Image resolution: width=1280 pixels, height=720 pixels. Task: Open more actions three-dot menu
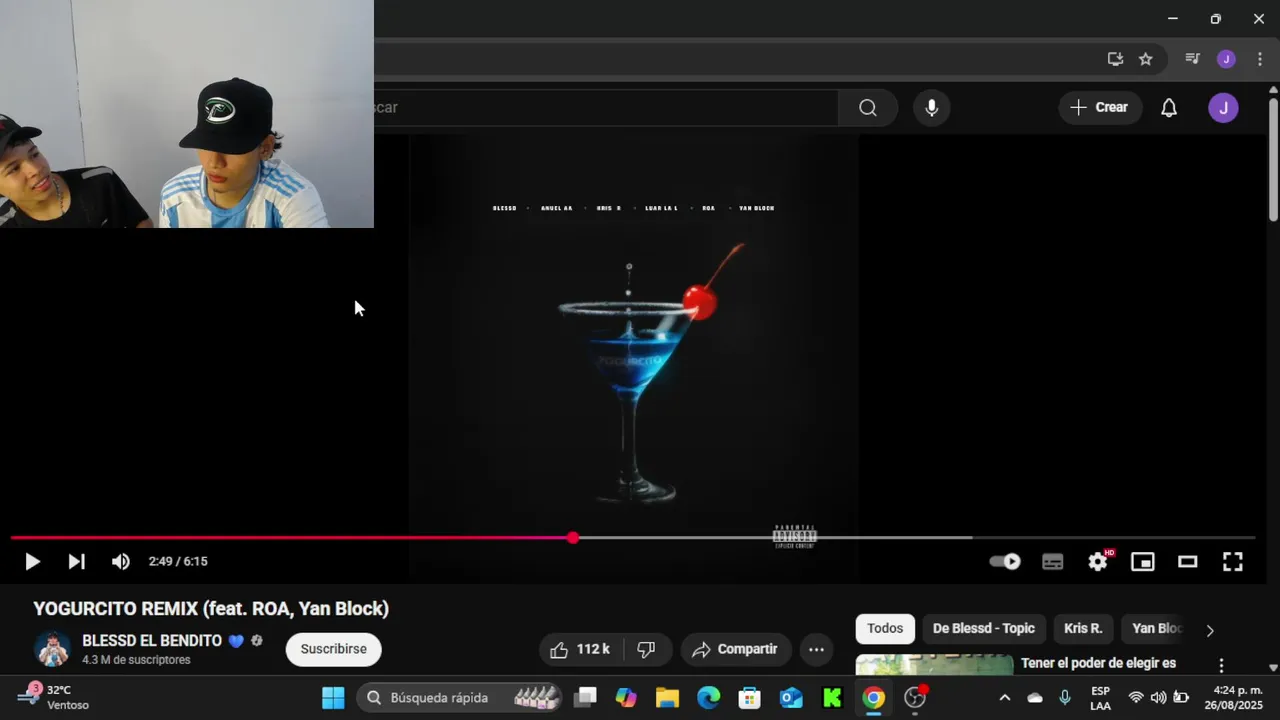[816, 650]
